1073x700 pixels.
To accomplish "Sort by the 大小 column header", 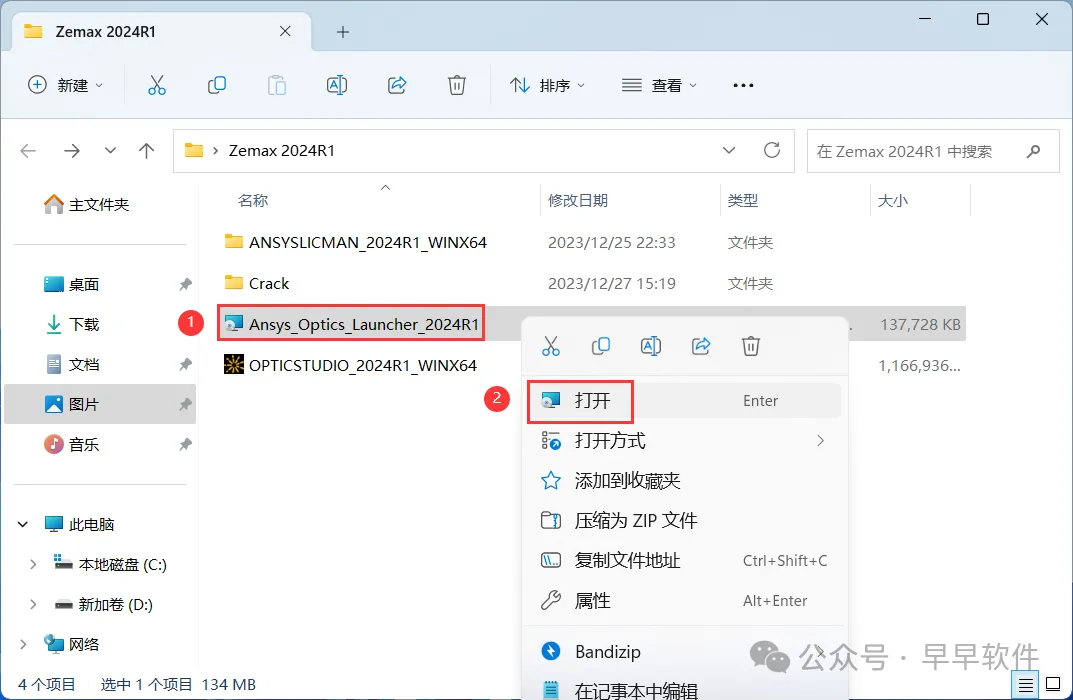I will [x=892, y=200].
